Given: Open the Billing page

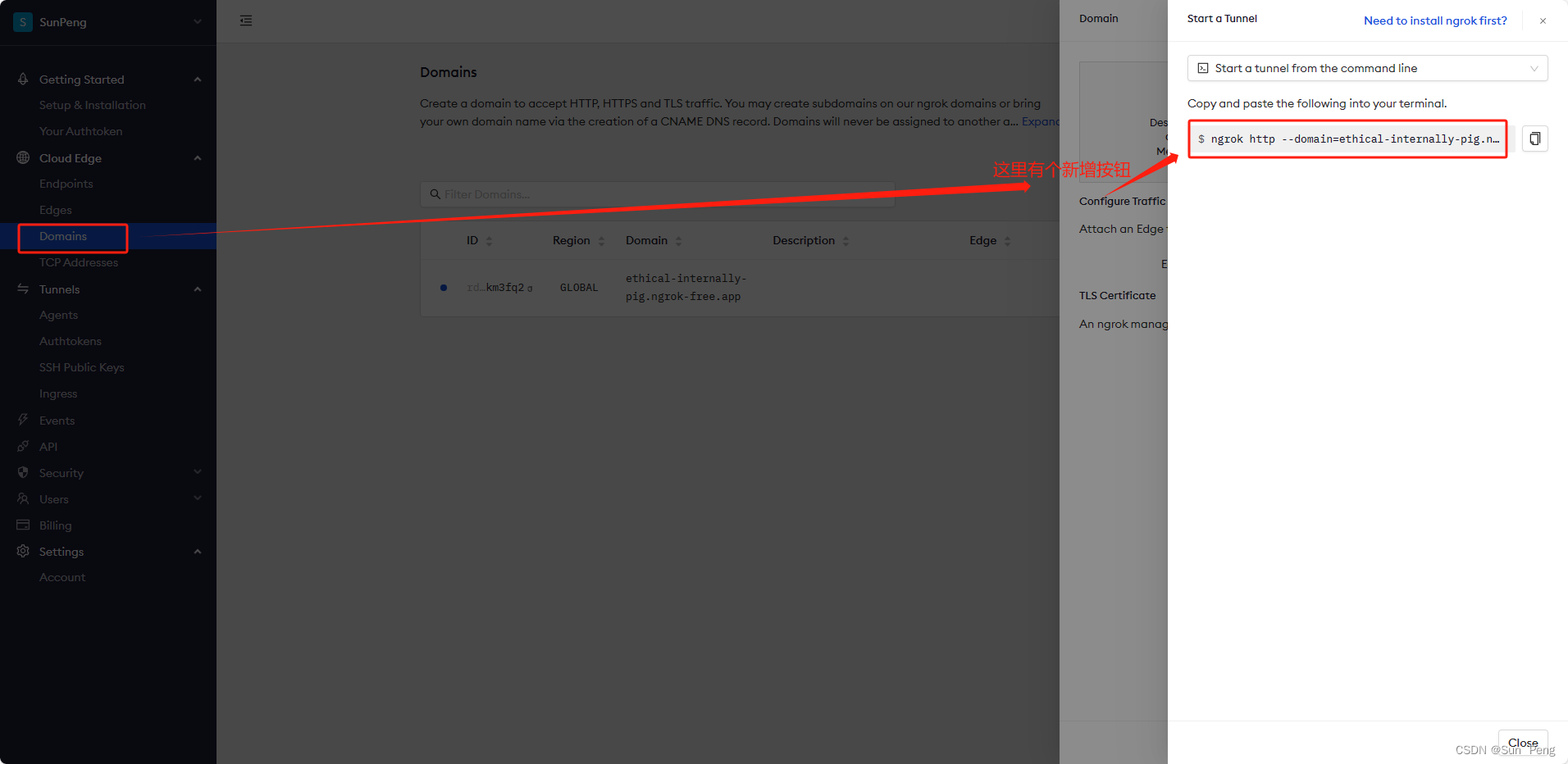Looking at the screenshot, I should pyautogui.click(x=56, y=525).
